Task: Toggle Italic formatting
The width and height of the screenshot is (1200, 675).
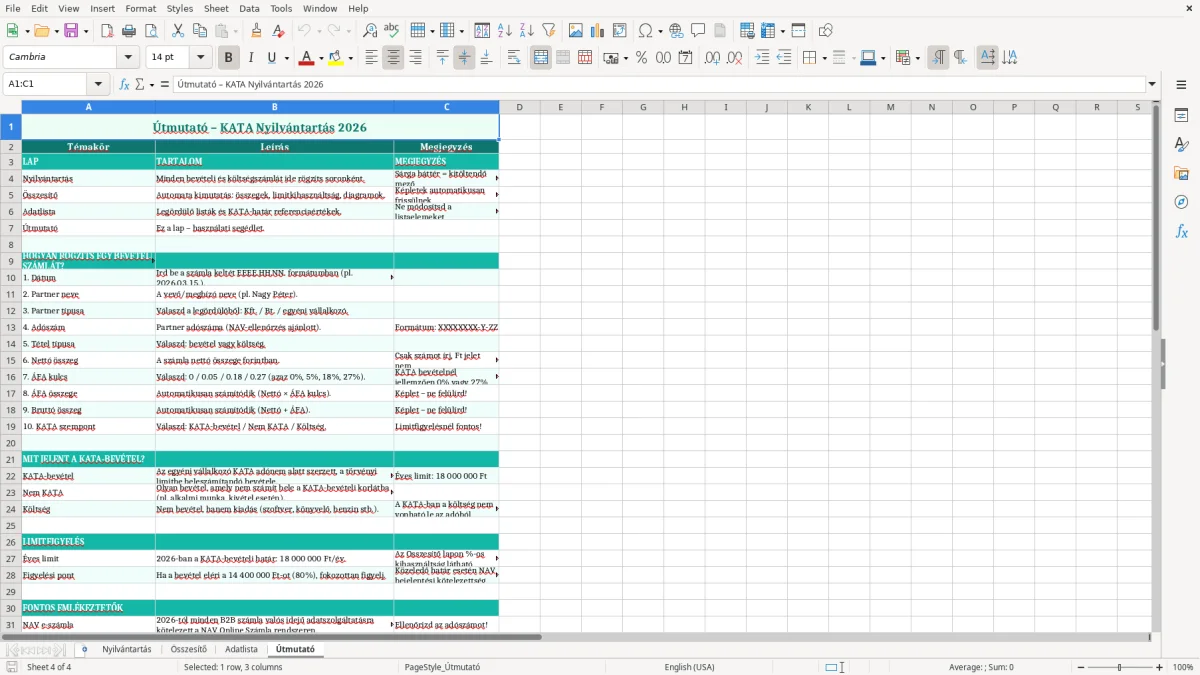Action: [250, 58]
